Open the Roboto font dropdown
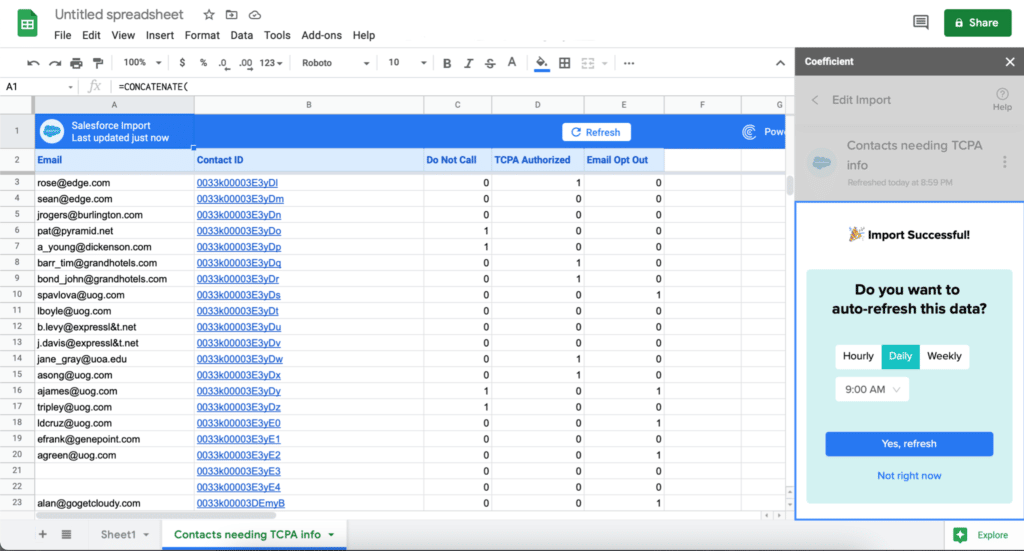The width and height of the screenshot is (1024, 551). click(335, 63)
